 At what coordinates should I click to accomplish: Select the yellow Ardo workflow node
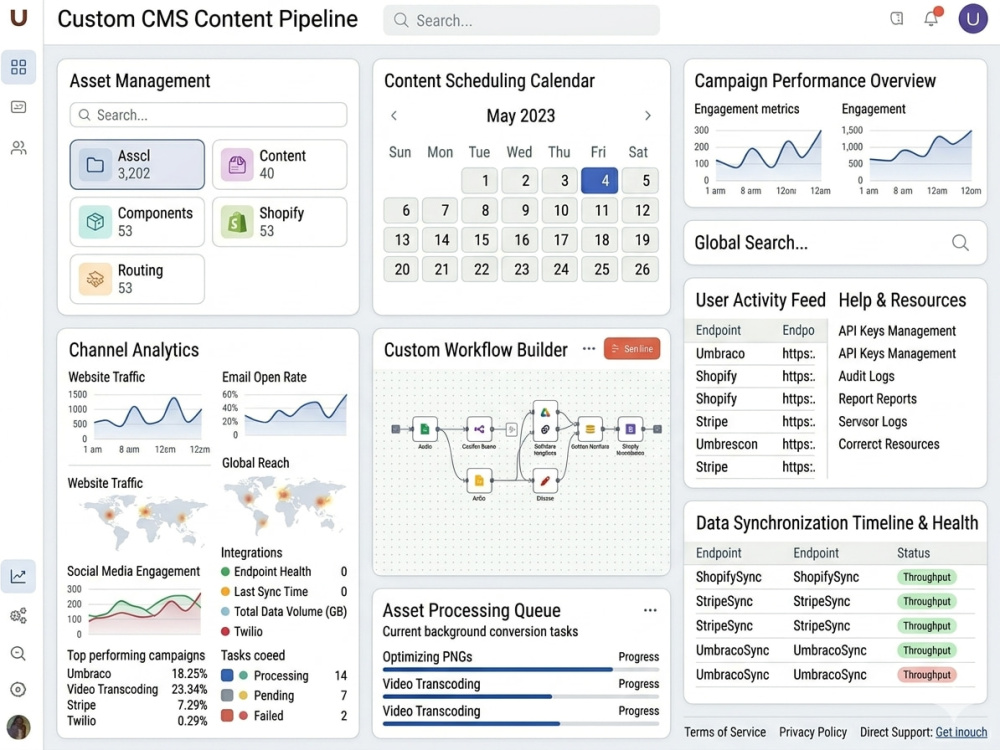coord(479,480)
